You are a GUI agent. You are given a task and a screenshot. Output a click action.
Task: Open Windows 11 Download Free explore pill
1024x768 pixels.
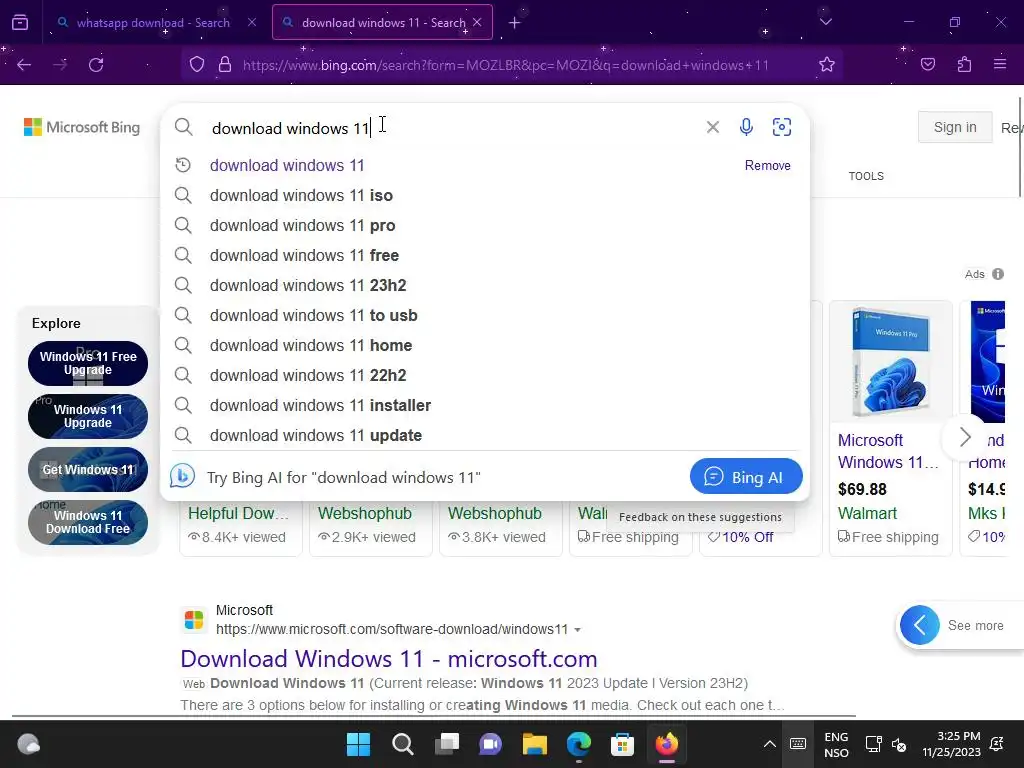(x=88, y=522)
